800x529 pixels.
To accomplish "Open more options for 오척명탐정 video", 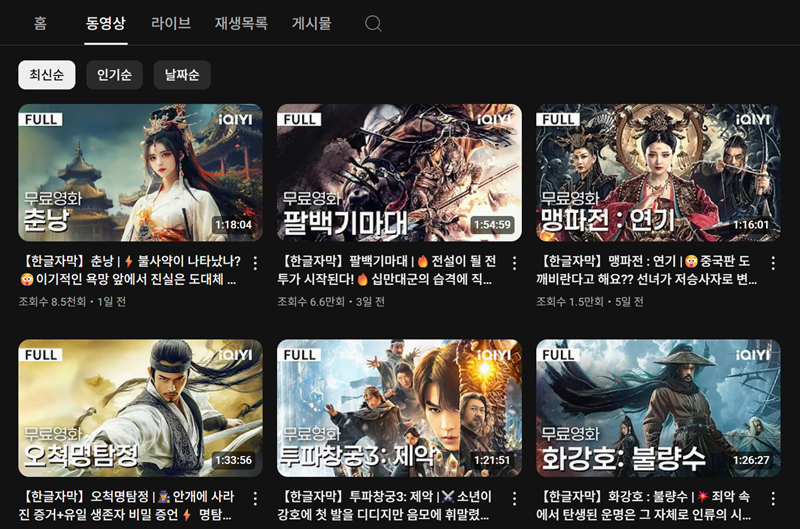I will coord(255,498).
